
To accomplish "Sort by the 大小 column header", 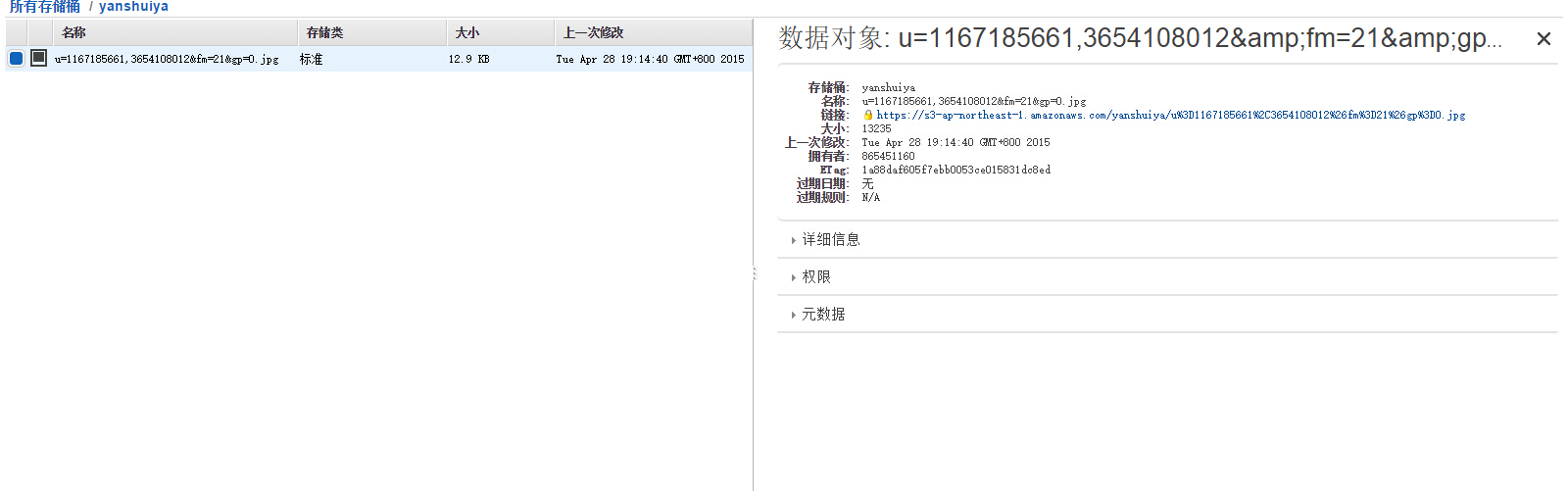I will pyautogui.click(x=467, y=32).
